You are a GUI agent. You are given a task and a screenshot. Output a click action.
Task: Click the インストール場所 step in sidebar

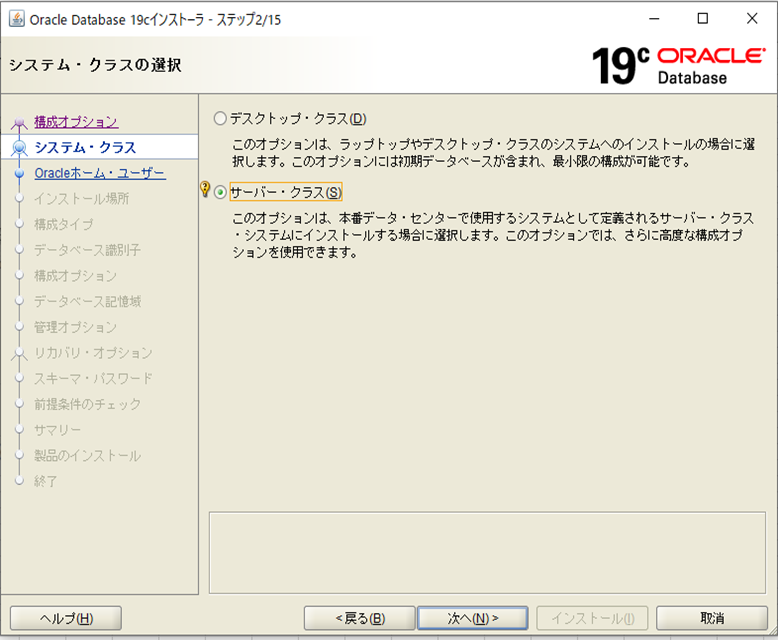point(81,199)
